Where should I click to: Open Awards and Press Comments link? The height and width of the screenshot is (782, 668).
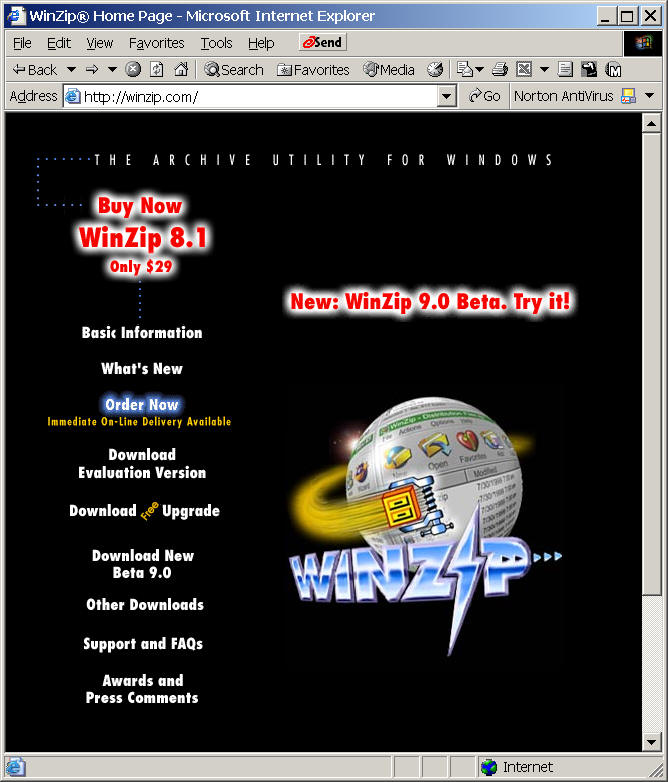pos(142,689)
